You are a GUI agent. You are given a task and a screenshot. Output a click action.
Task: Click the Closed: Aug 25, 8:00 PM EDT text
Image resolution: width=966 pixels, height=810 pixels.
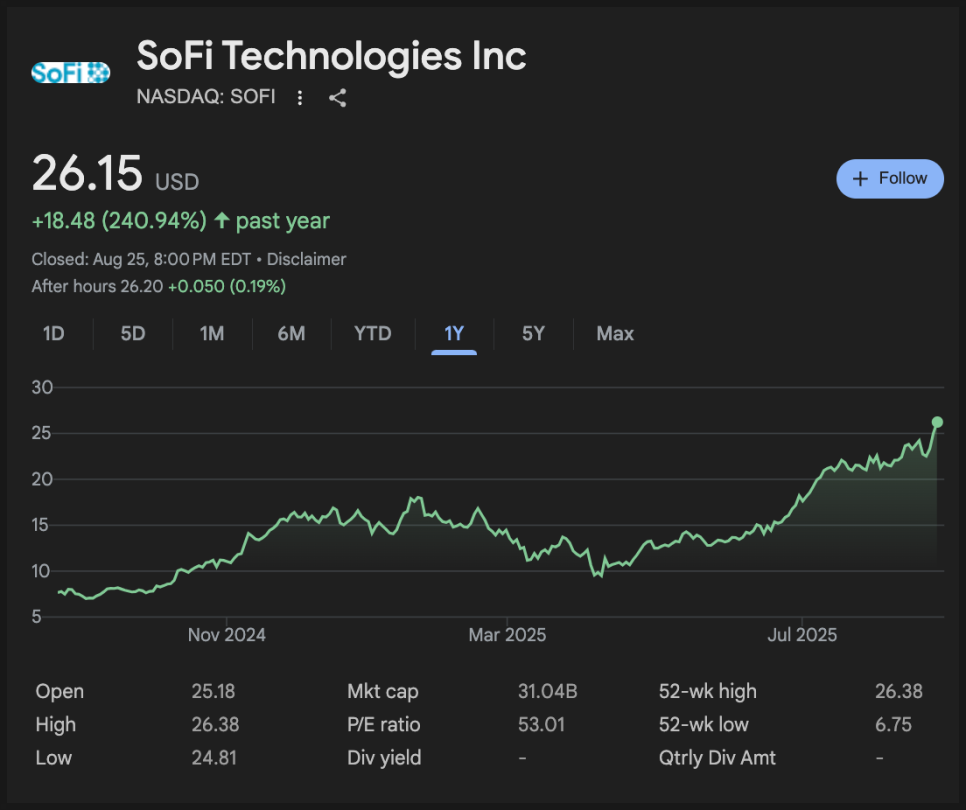click(x=141, y=259)
